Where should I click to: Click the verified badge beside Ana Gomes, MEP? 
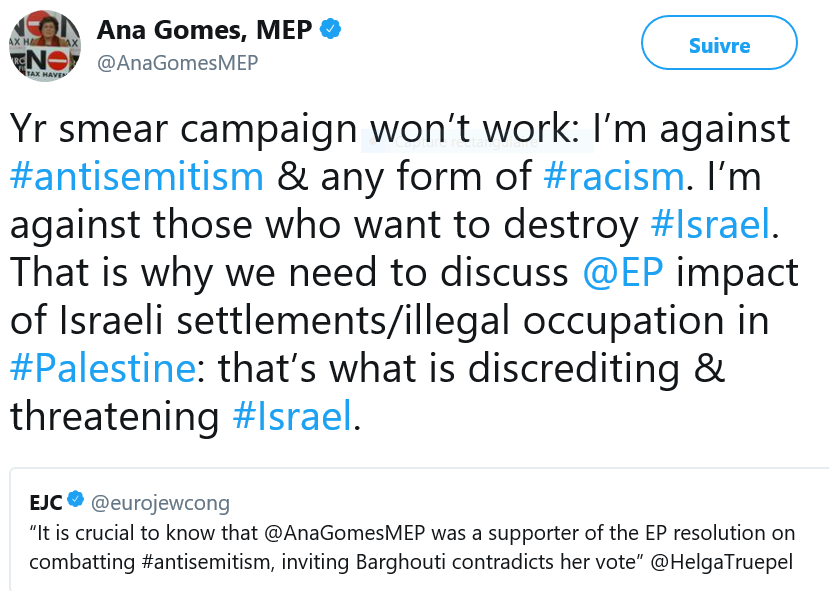tap(331, 30)
